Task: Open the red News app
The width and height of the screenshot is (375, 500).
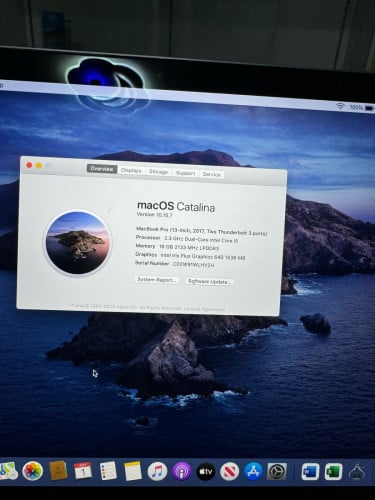Action: pos(229,472)
